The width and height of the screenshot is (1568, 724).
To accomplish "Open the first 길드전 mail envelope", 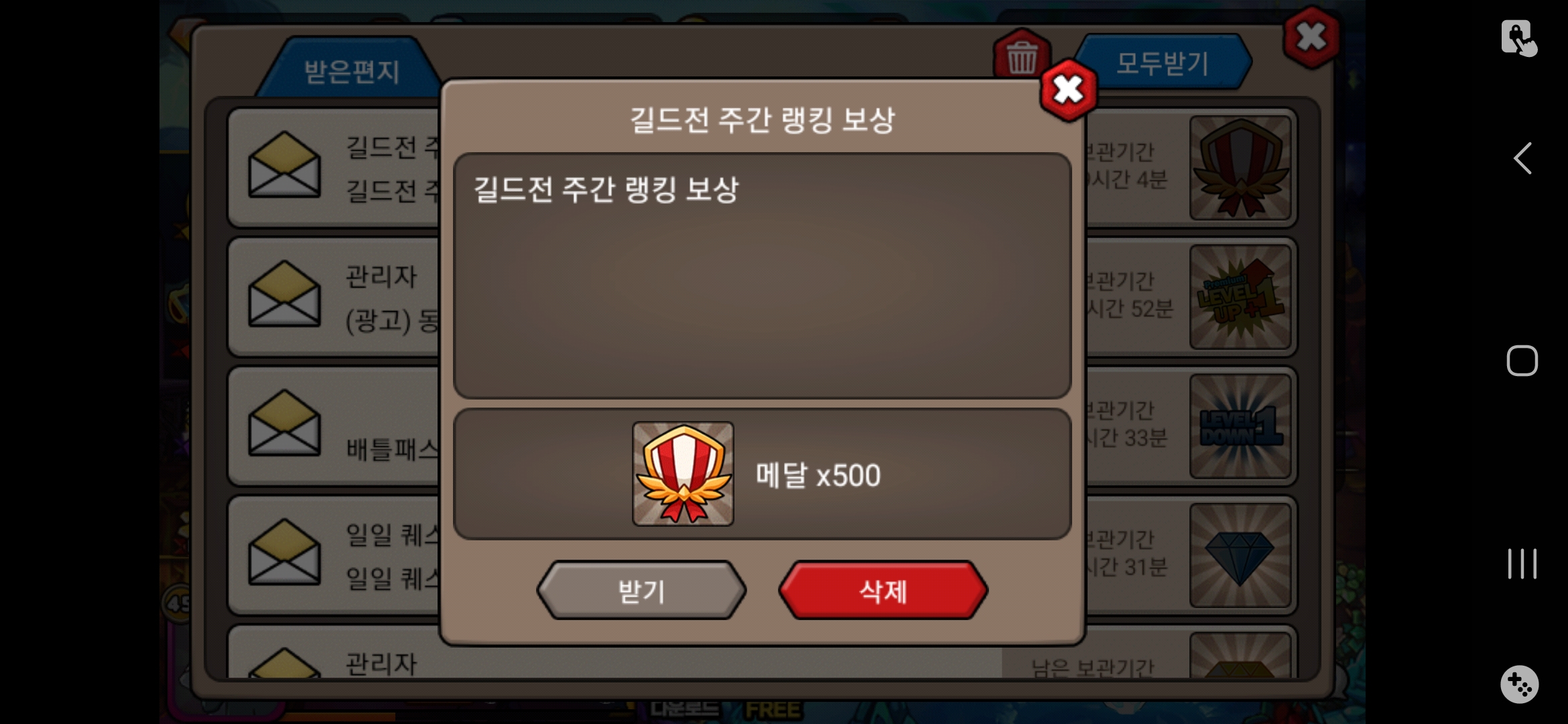I will pyautogui.click(x=284, y=165).
